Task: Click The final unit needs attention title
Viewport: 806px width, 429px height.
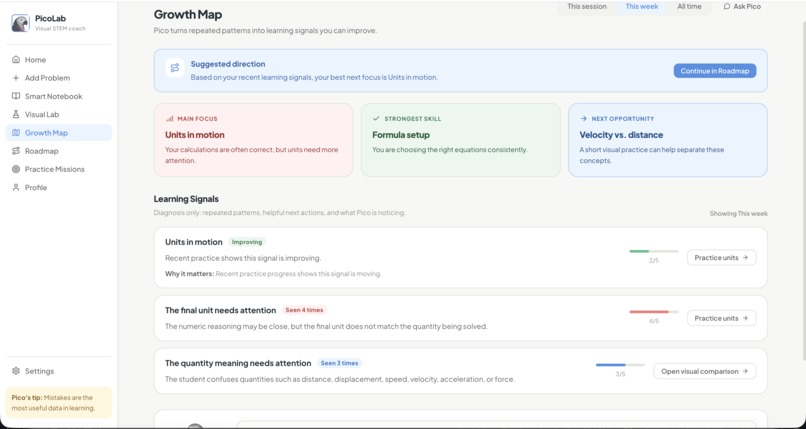Action: coord(221,310)
